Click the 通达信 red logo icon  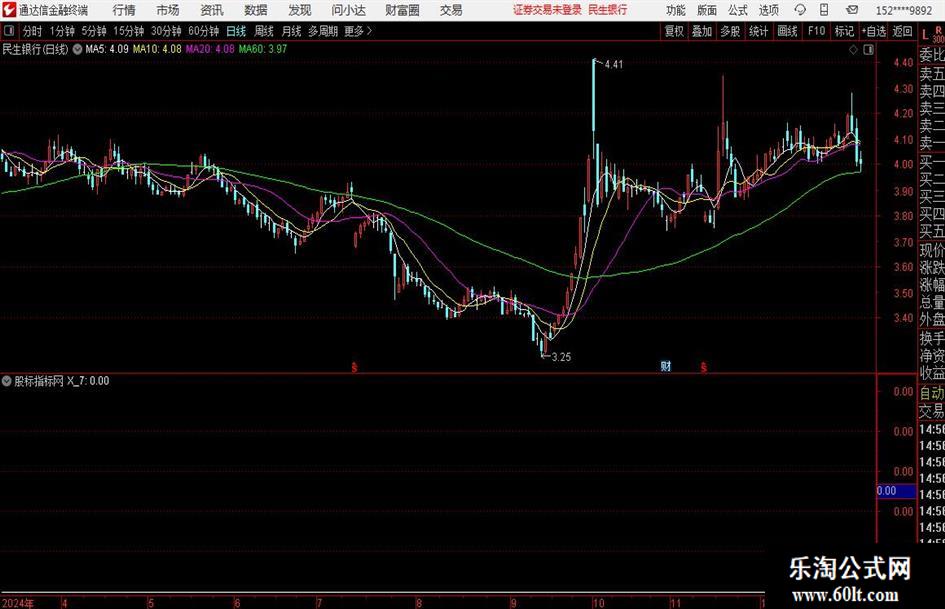[x=9, y=10]
